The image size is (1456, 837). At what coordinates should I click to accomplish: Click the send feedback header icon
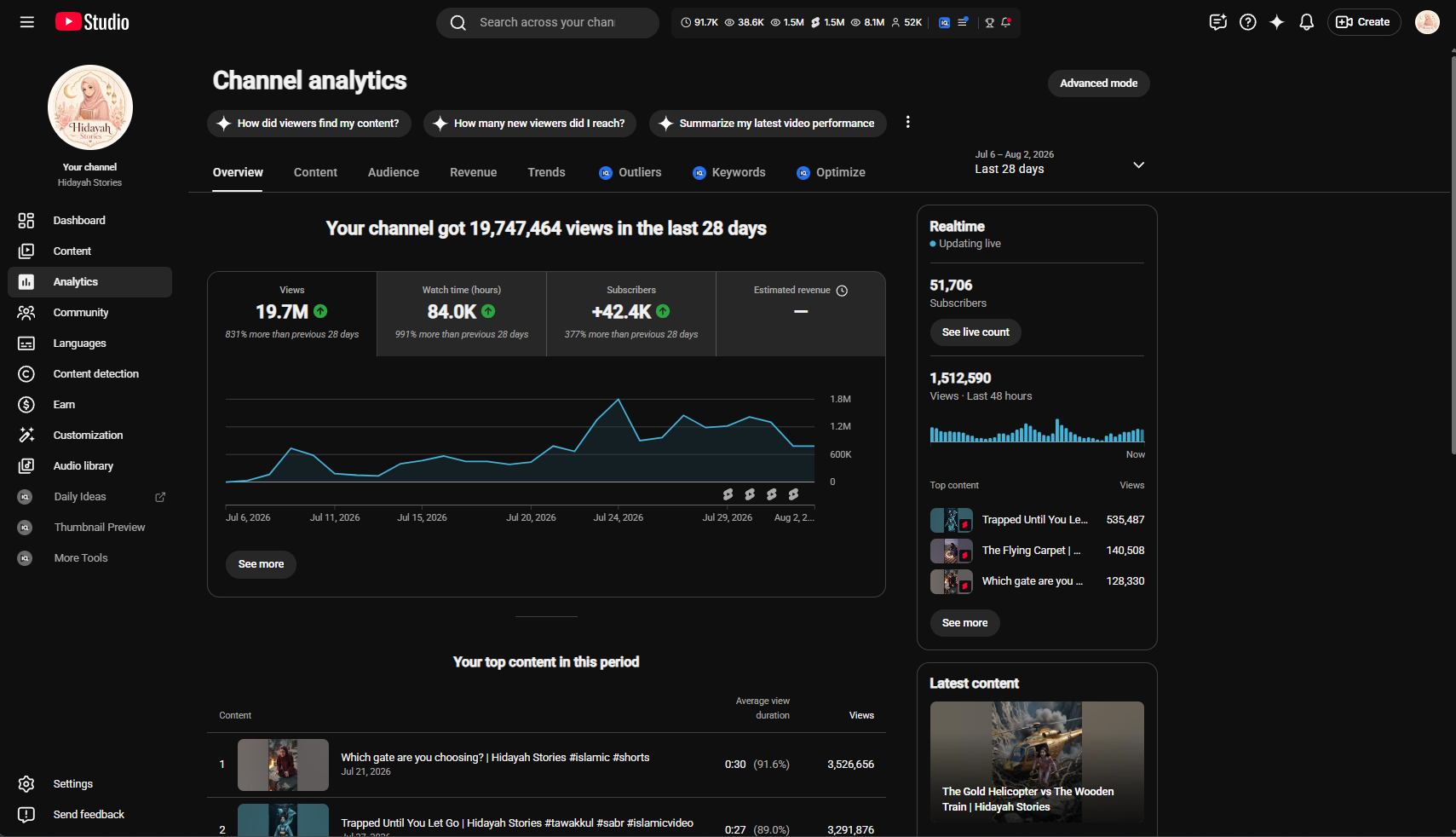[x=1217, y=22]
